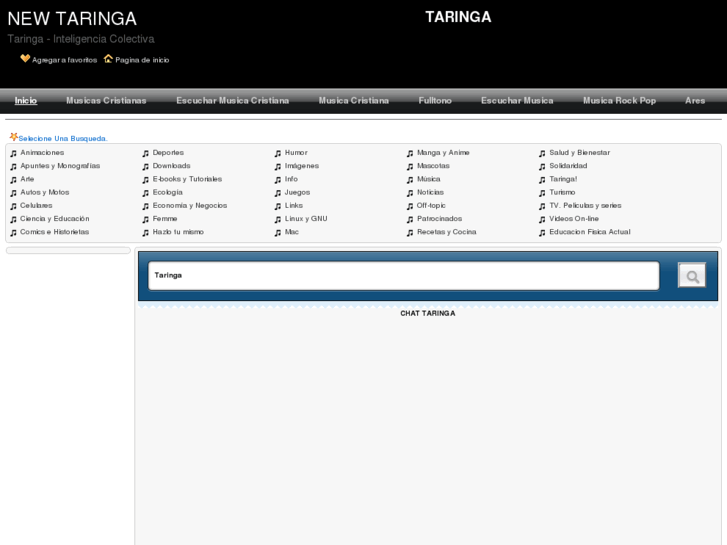The width and height of the screenshot is (727, 545).
Task: Open Musicas Cristianas in the nav bar
Action: [106, 101]
